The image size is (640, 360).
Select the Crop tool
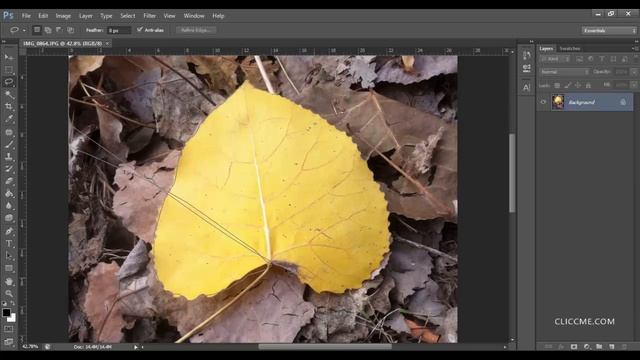[9, 107]
